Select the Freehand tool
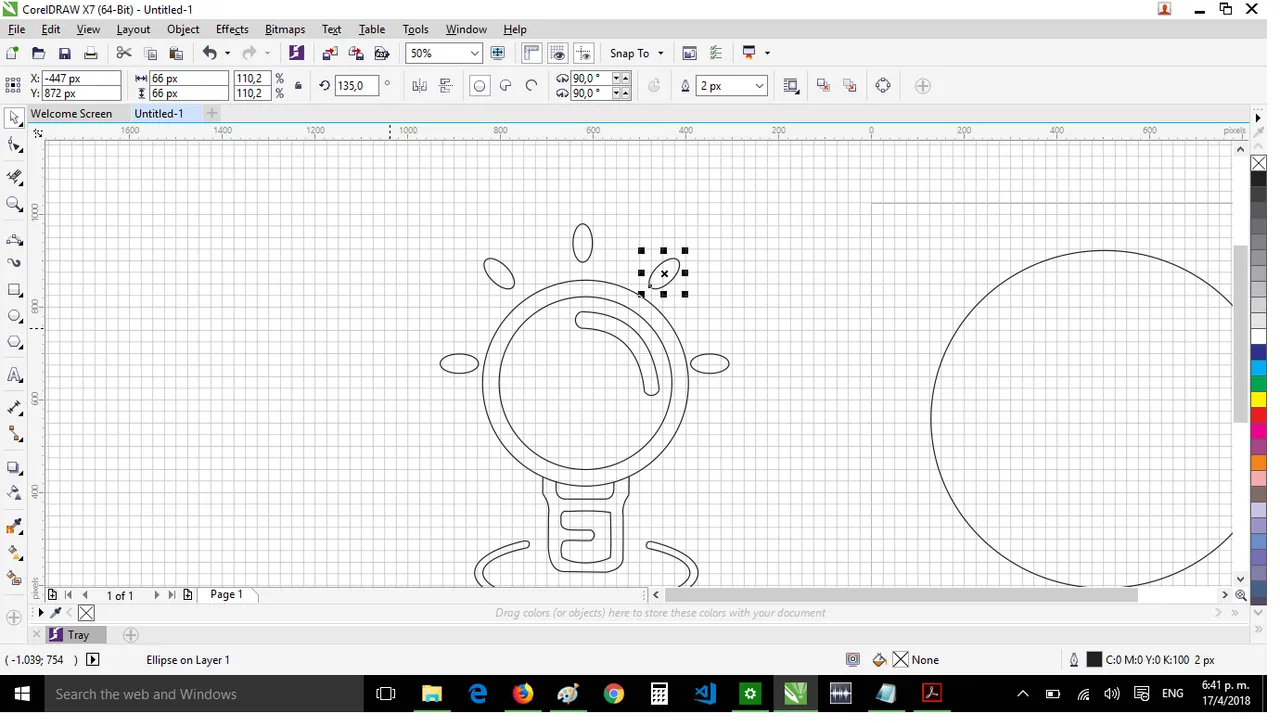The width and height of the screenshot is (1280, 723). click(14, 240)
